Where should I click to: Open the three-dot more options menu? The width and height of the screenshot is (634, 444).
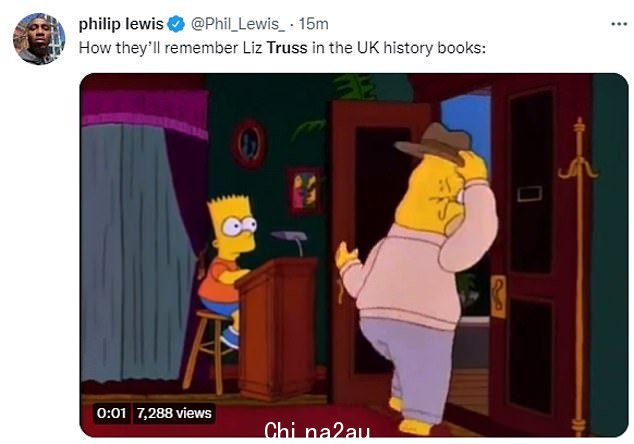(x=619, y=24)
